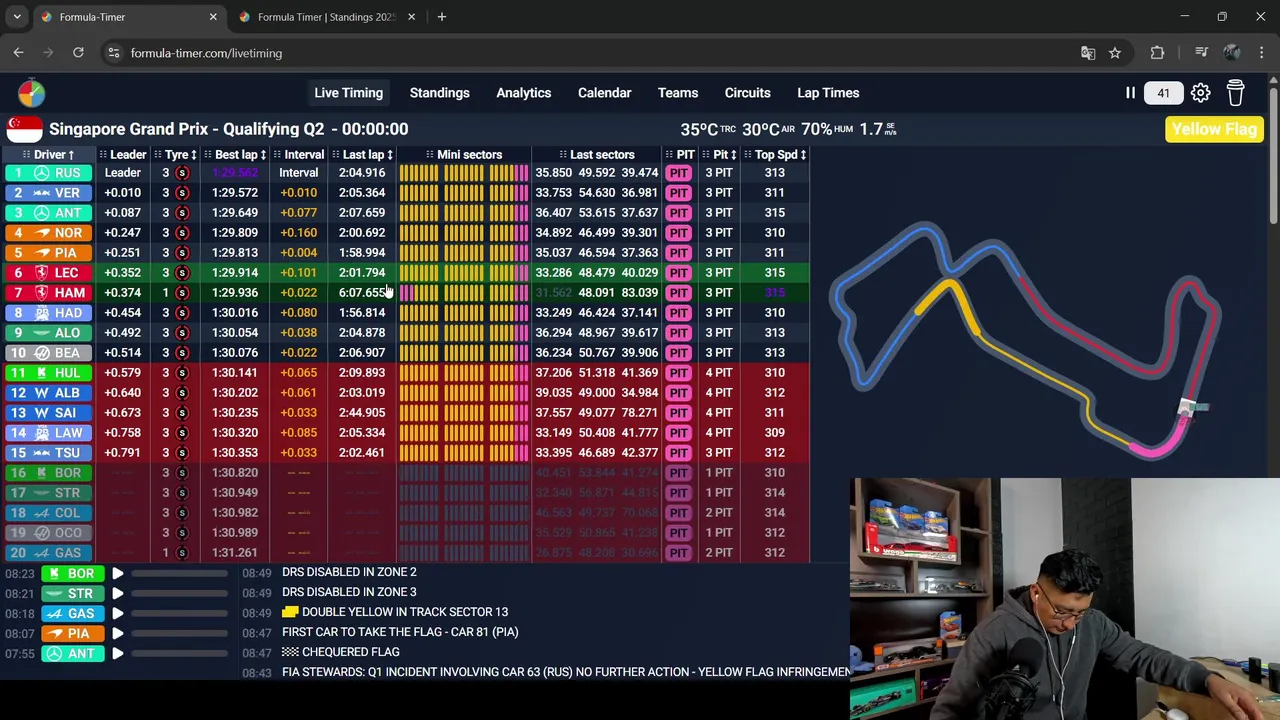Seek in the BOR radio progress bar

pos(181,574)
